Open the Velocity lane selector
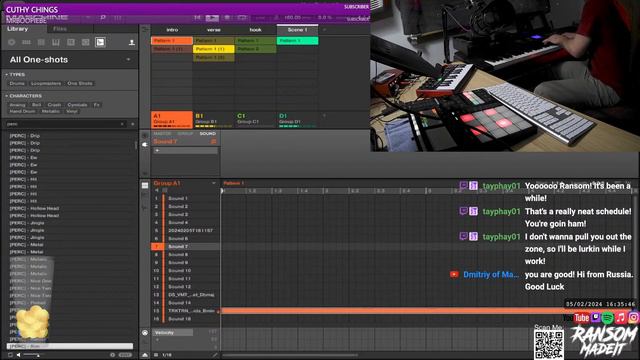Image resolution: width=640 pixels, height=360 pixels. [x=173, y=333]
